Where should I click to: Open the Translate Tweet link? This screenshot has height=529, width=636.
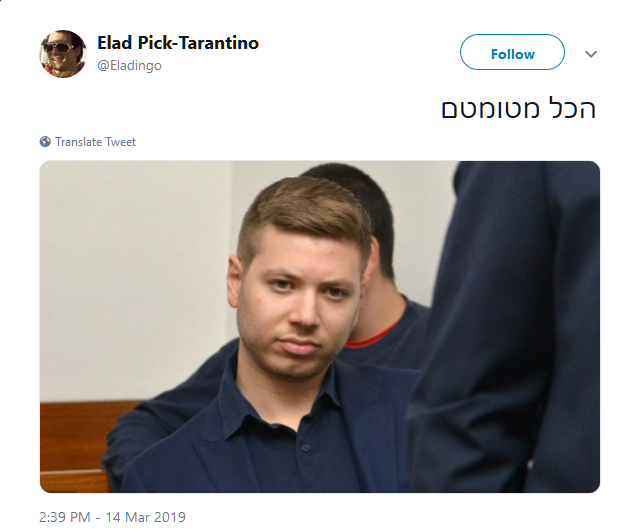click(x=95, y=142)
